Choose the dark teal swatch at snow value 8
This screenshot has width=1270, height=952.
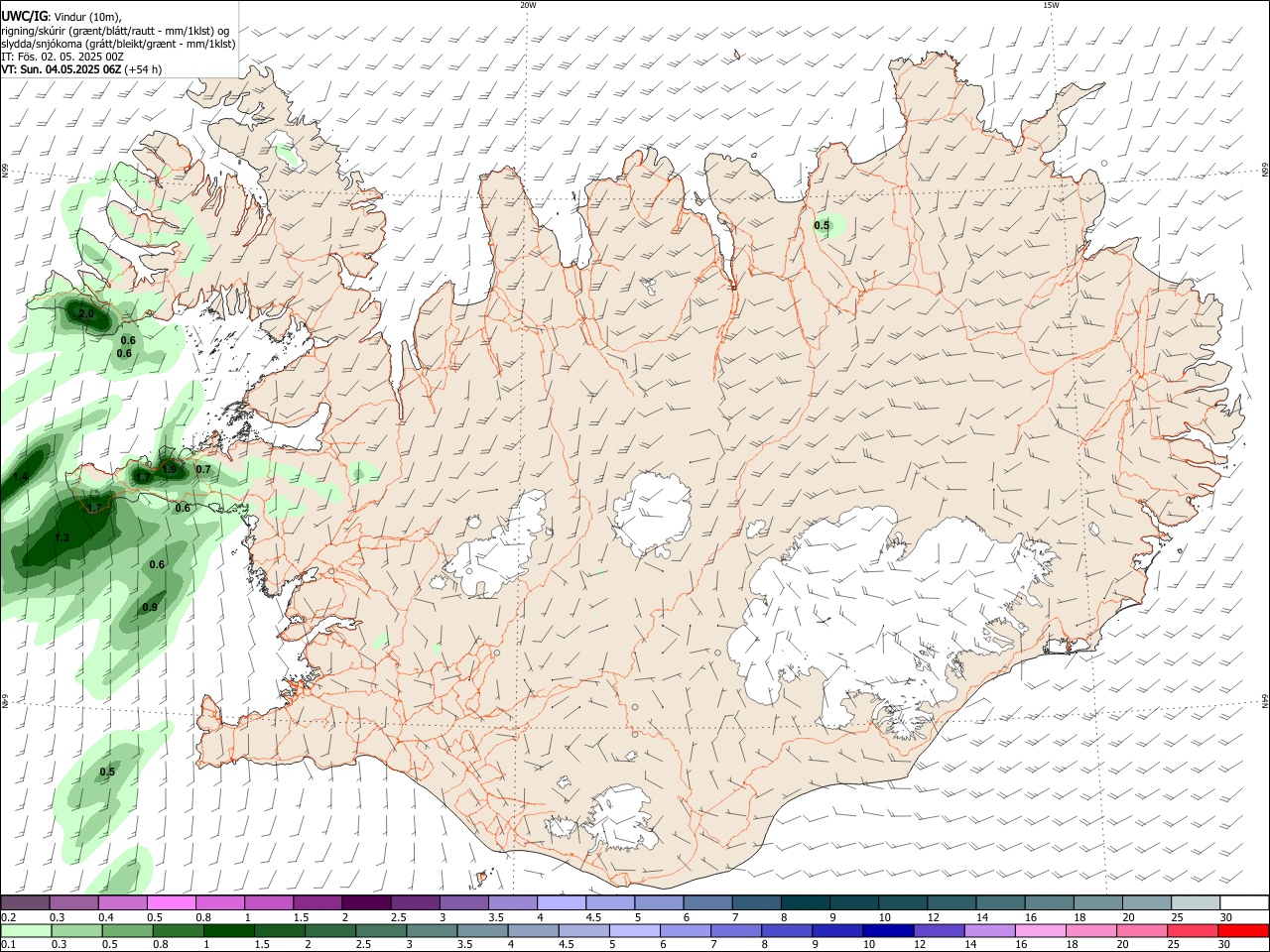click(x=805, y=903)
